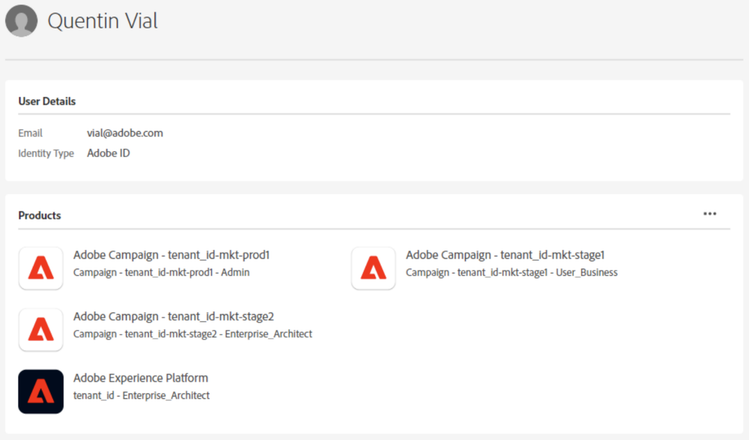Open Adobe Campaign - tenant_id-mkt-stage1 product title
This screenshot has width=750, height=440.
505,255
